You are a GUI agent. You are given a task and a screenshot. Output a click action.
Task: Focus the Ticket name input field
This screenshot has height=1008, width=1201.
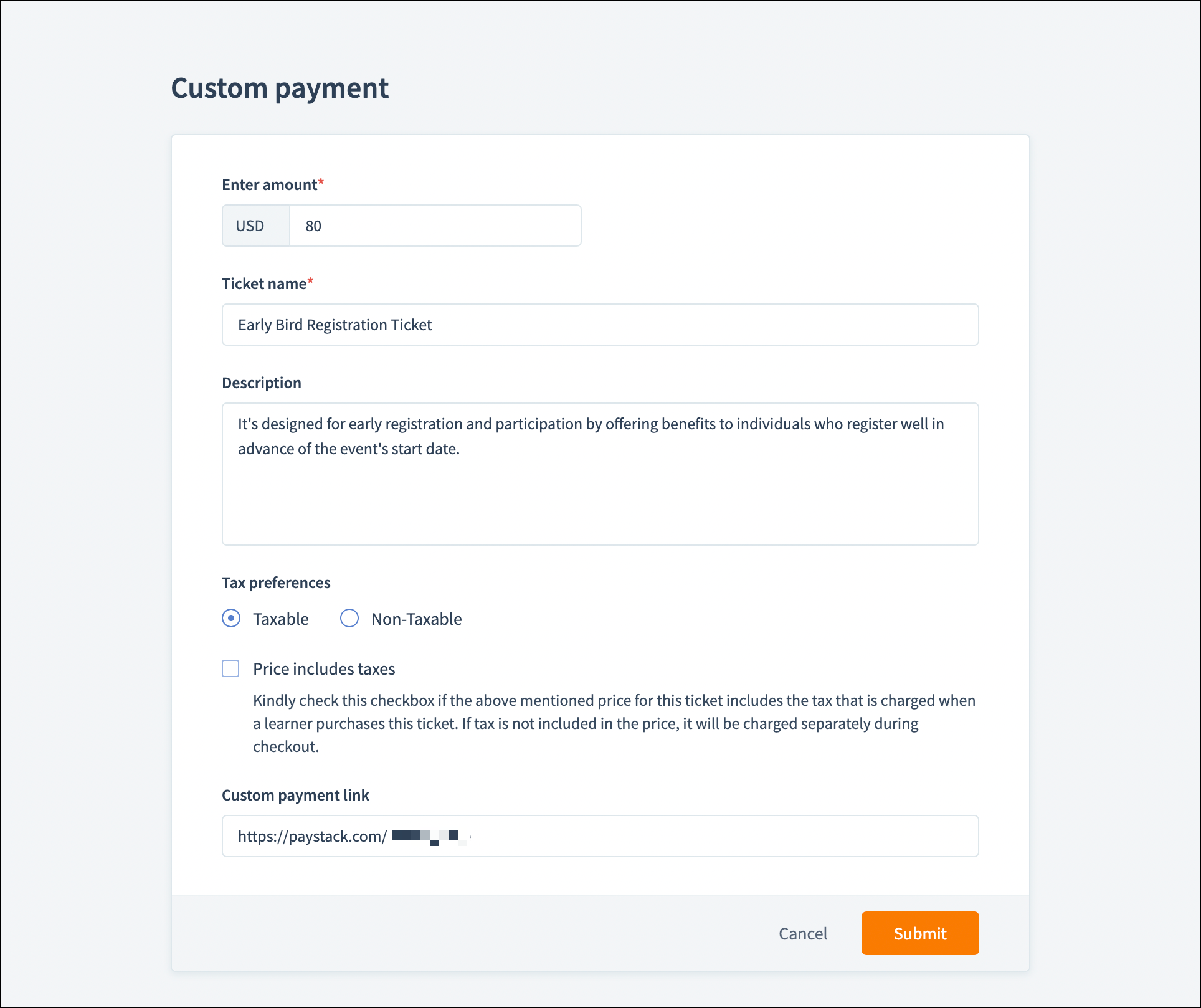pos(600,325)
